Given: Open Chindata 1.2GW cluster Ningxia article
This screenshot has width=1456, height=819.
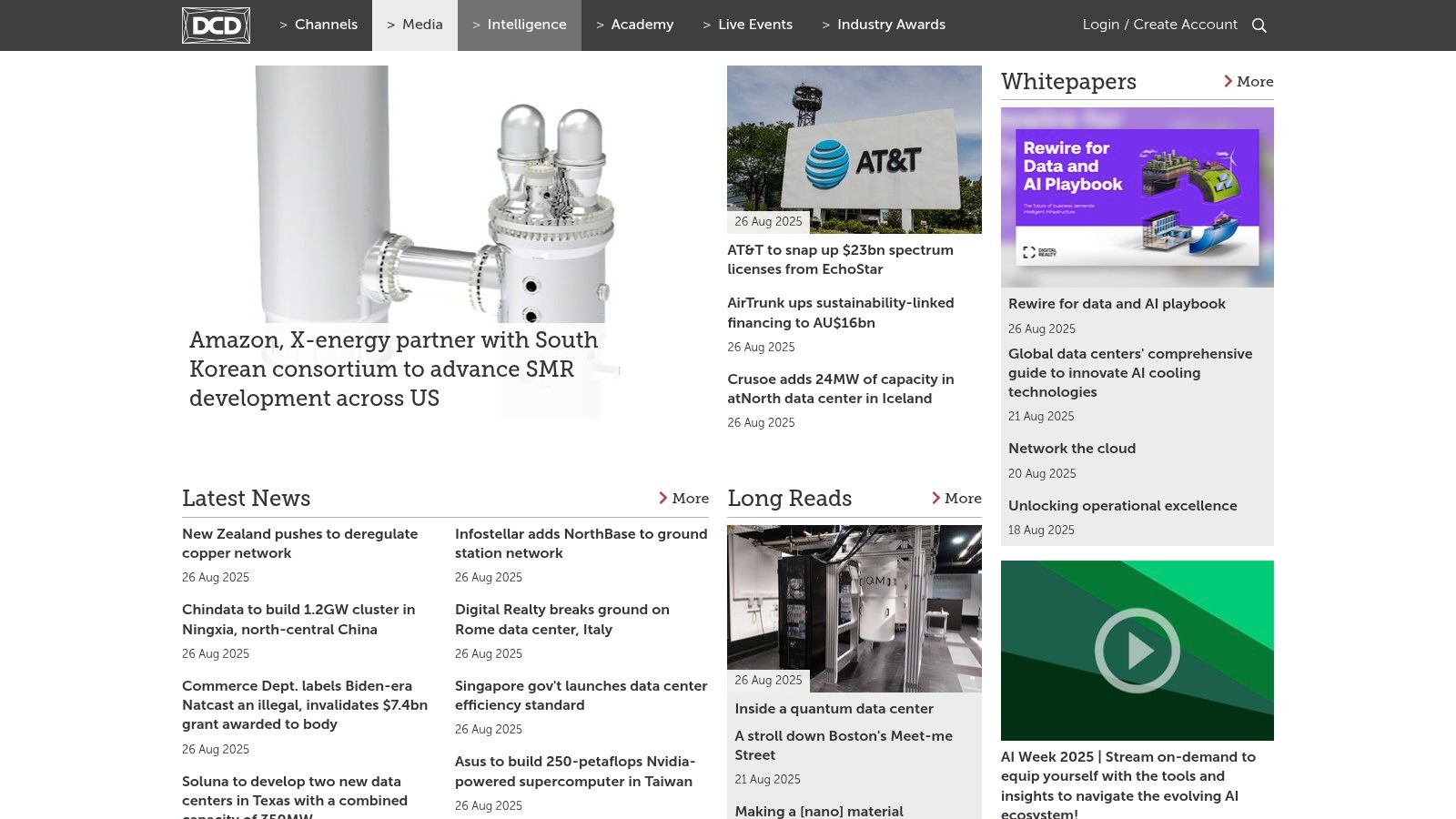Looking at the screenshot, I should pos(298,619).
